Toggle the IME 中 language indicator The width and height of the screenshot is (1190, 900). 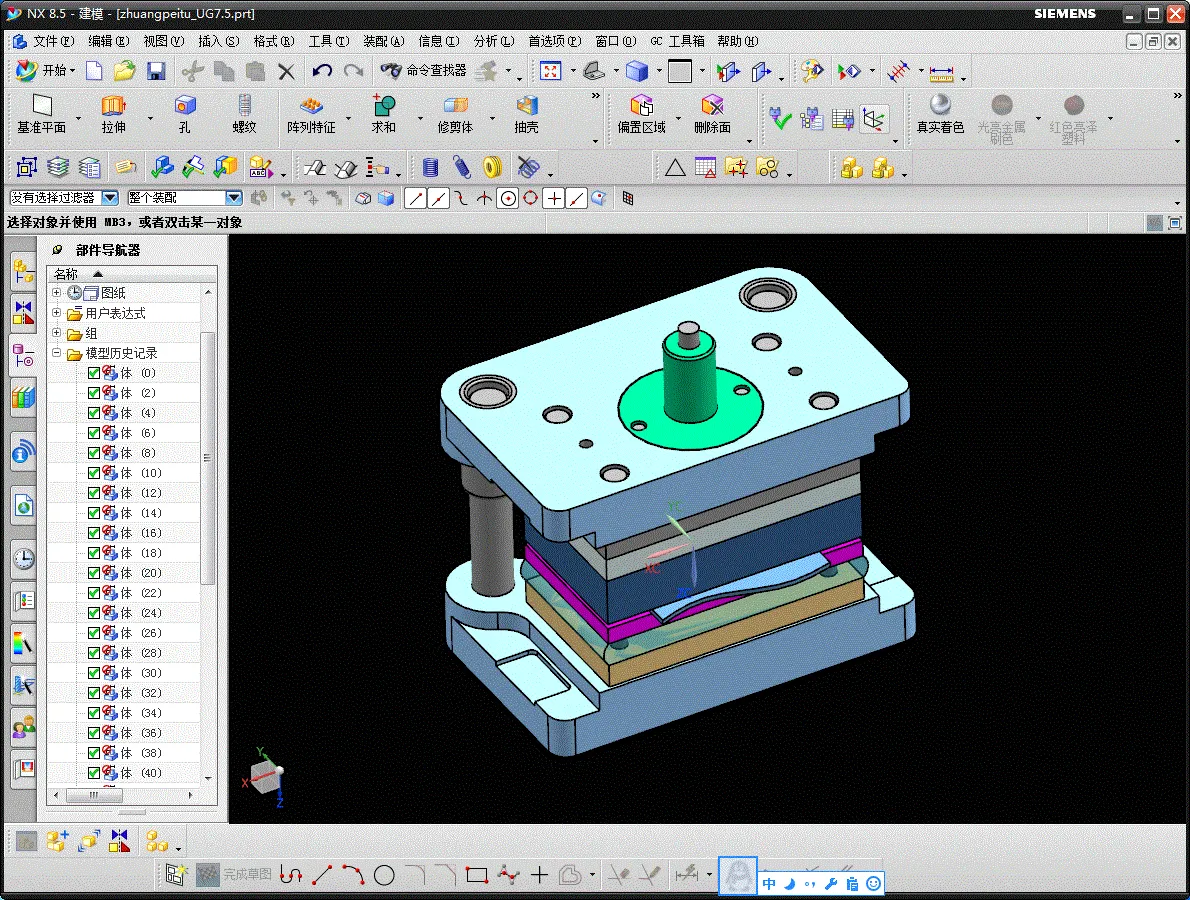tap(769, 883)
